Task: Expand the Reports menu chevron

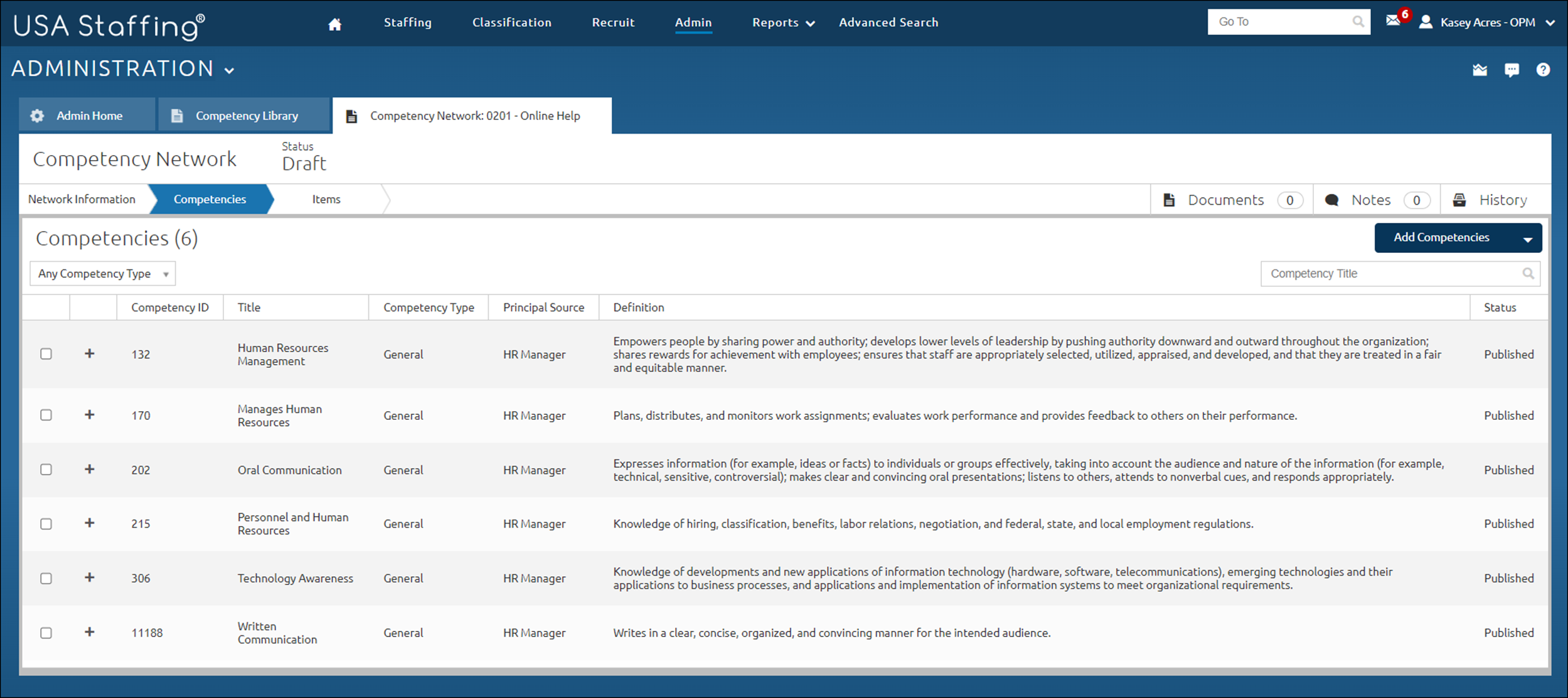Action: pos(810,23)
